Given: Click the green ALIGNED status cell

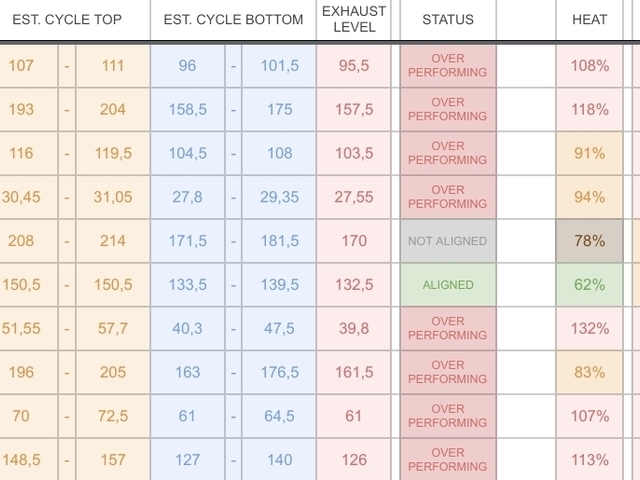Looking at the screenshot, I should tap(447, 285).
